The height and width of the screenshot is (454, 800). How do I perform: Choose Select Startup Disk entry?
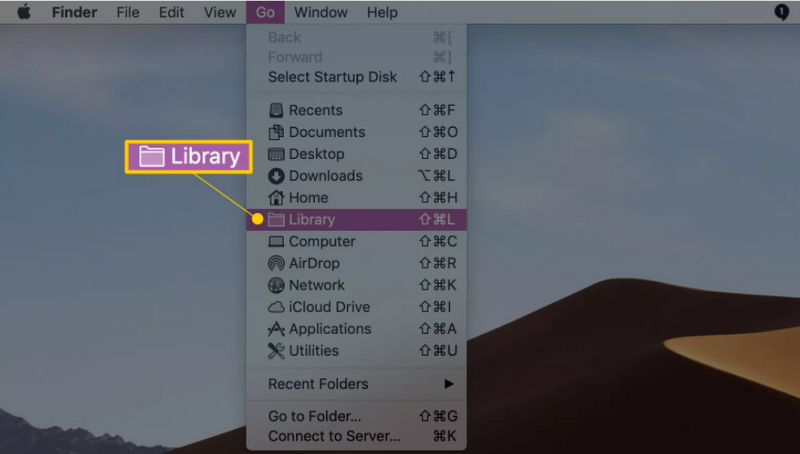click(x=356, y=77)
